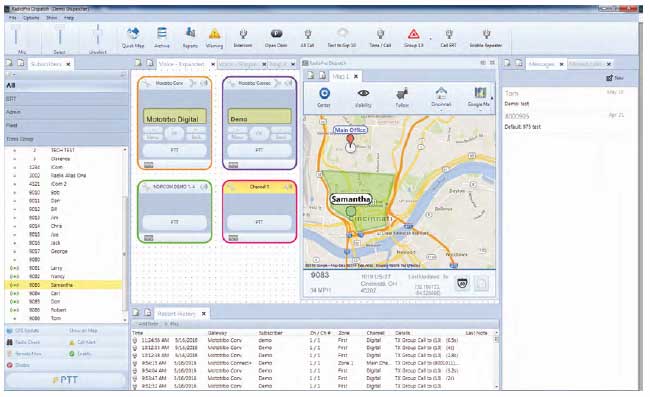Click PTT on the NORCOM DEMO tile
Image resolution: width=650 pixels, height=397 pixels.
pos(175,222)
